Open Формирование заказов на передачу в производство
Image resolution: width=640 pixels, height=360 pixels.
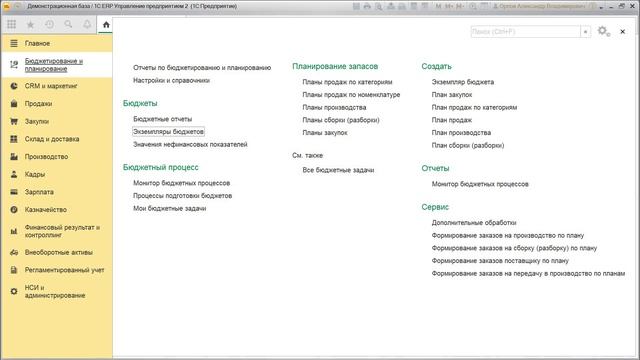click(528, 273)
